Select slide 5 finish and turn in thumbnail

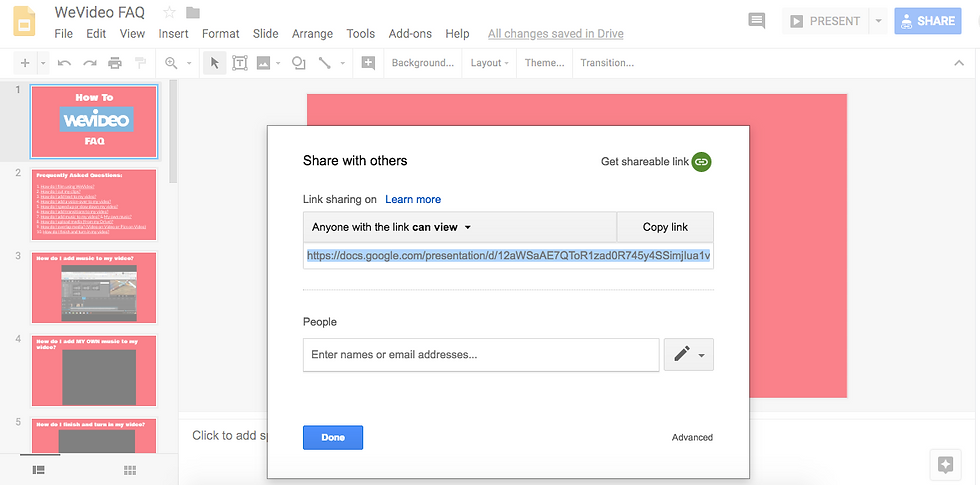pos(94,436)
